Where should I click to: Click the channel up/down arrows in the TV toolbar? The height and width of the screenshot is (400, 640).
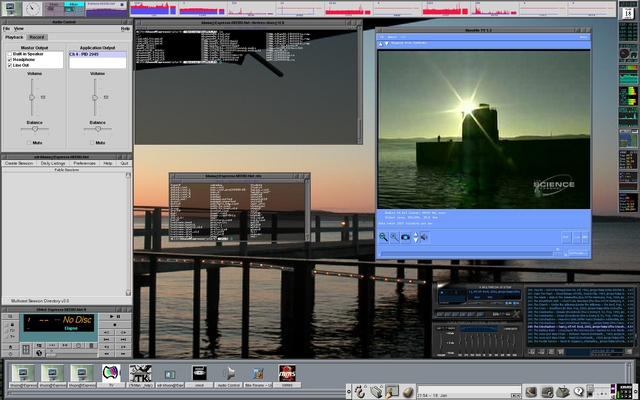point(416,237)
